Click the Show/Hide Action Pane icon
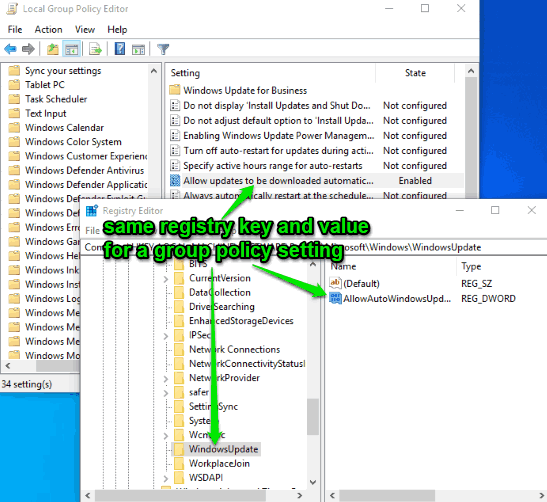The image size is (547, 502). coord(138,50)
